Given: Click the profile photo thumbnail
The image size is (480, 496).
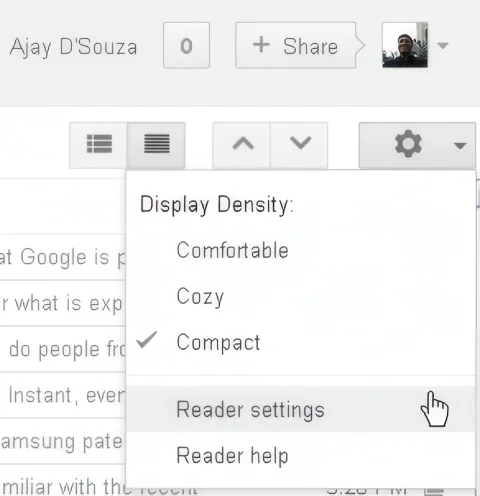Looking at the screenshot, I should pos(405,45).
